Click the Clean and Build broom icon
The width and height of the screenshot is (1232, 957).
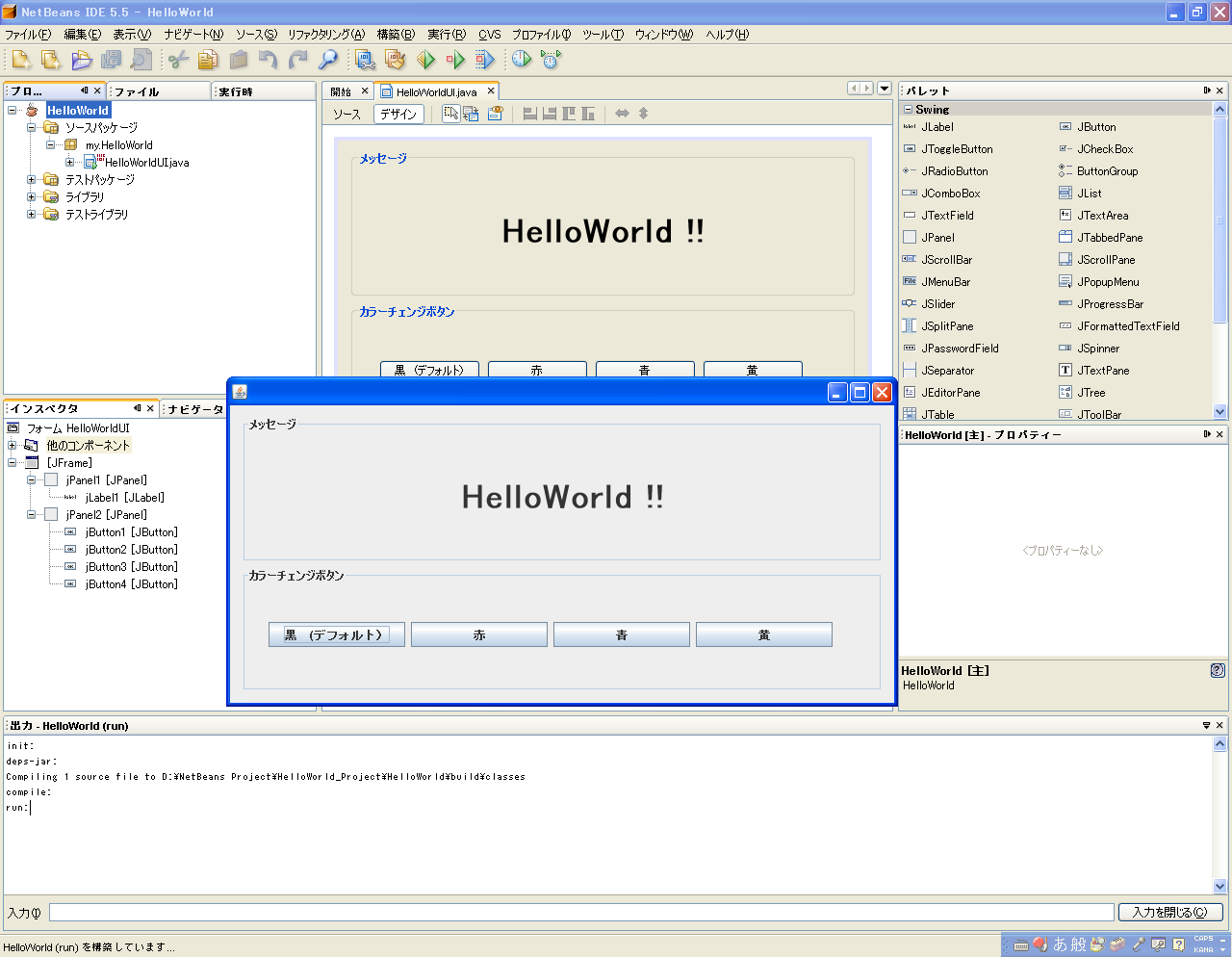[395, 60]
